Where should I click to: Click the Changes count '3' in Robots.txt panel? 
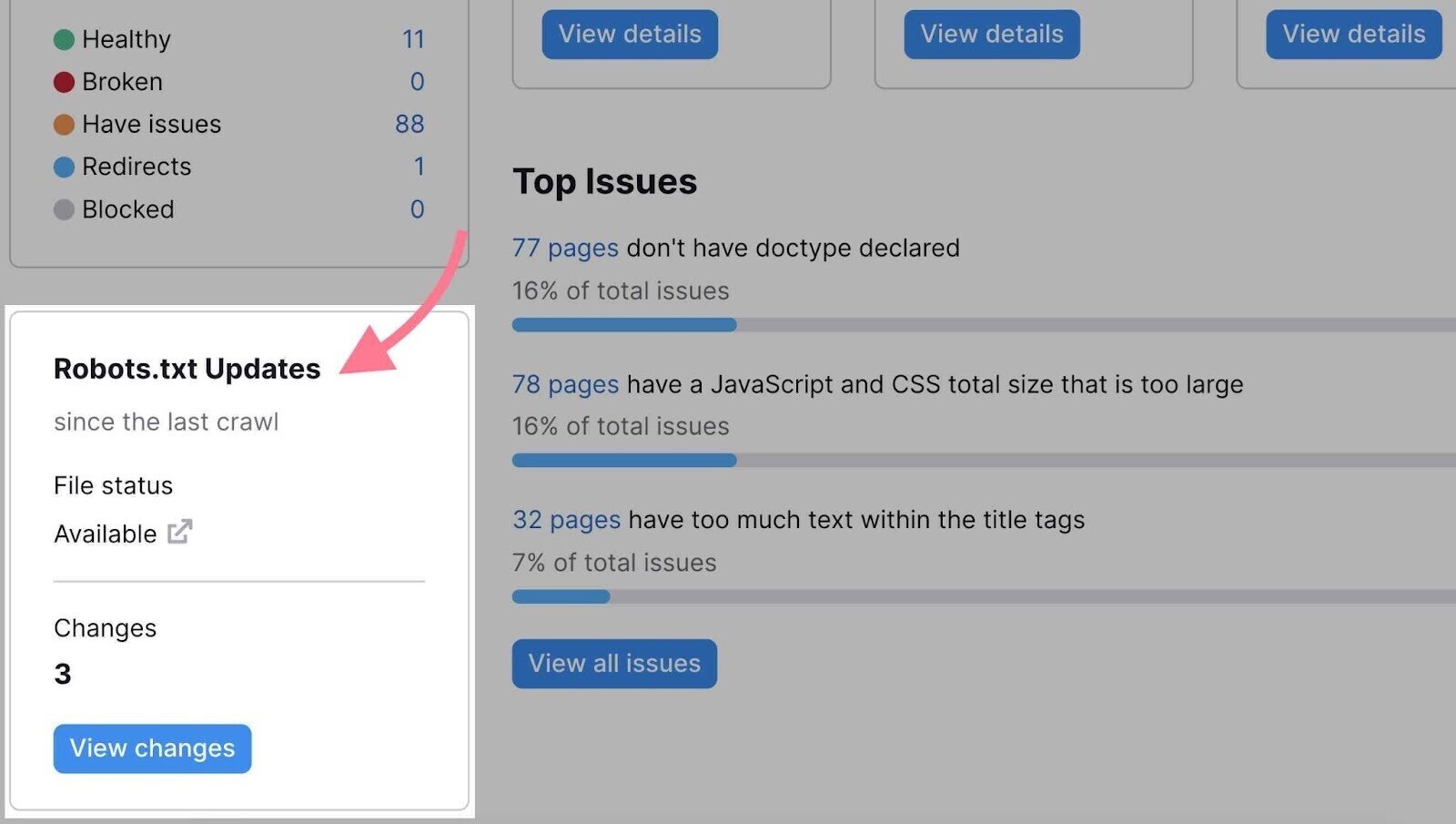[62, 674]
